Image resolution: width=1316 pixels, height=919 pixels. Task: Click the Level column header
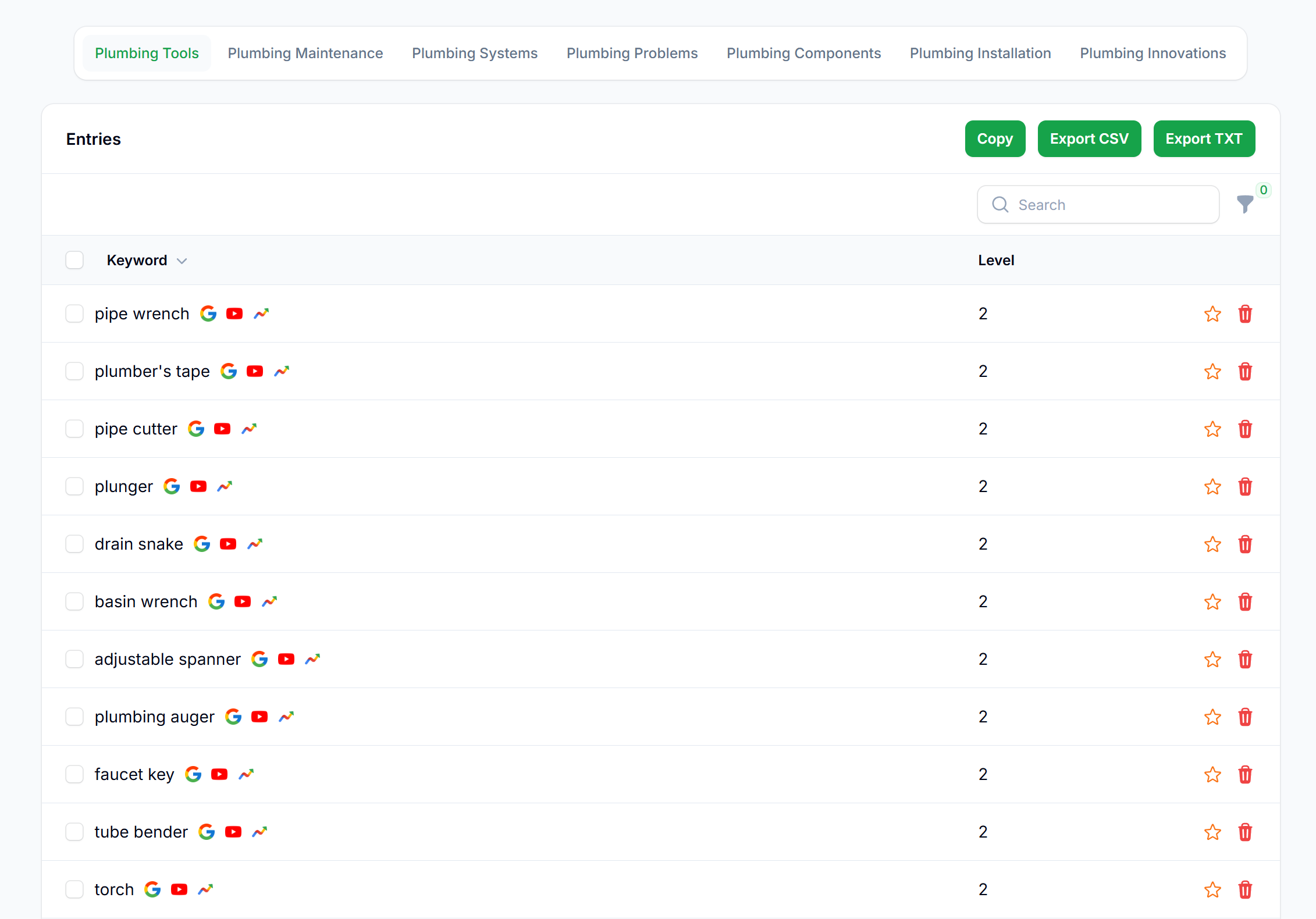[x=996, y=260]
